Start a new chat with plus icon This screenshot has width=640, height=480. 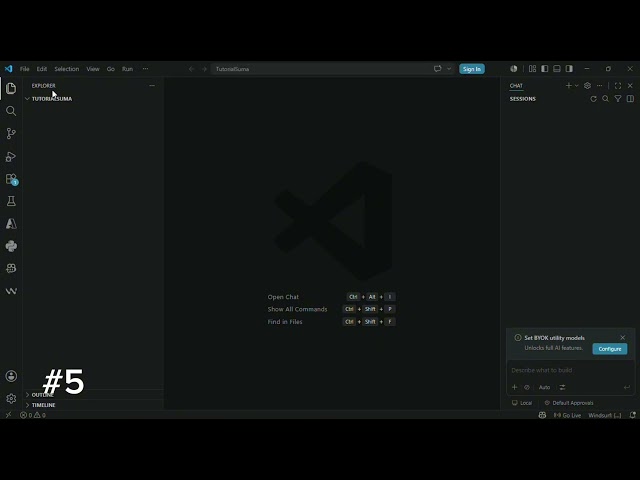569,86
